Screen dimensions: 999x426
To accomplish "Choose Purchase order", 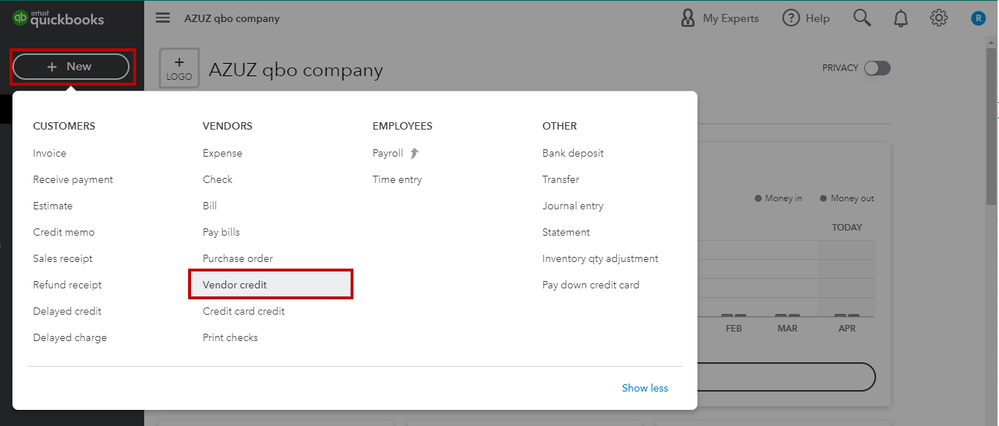I will (238, 259).
